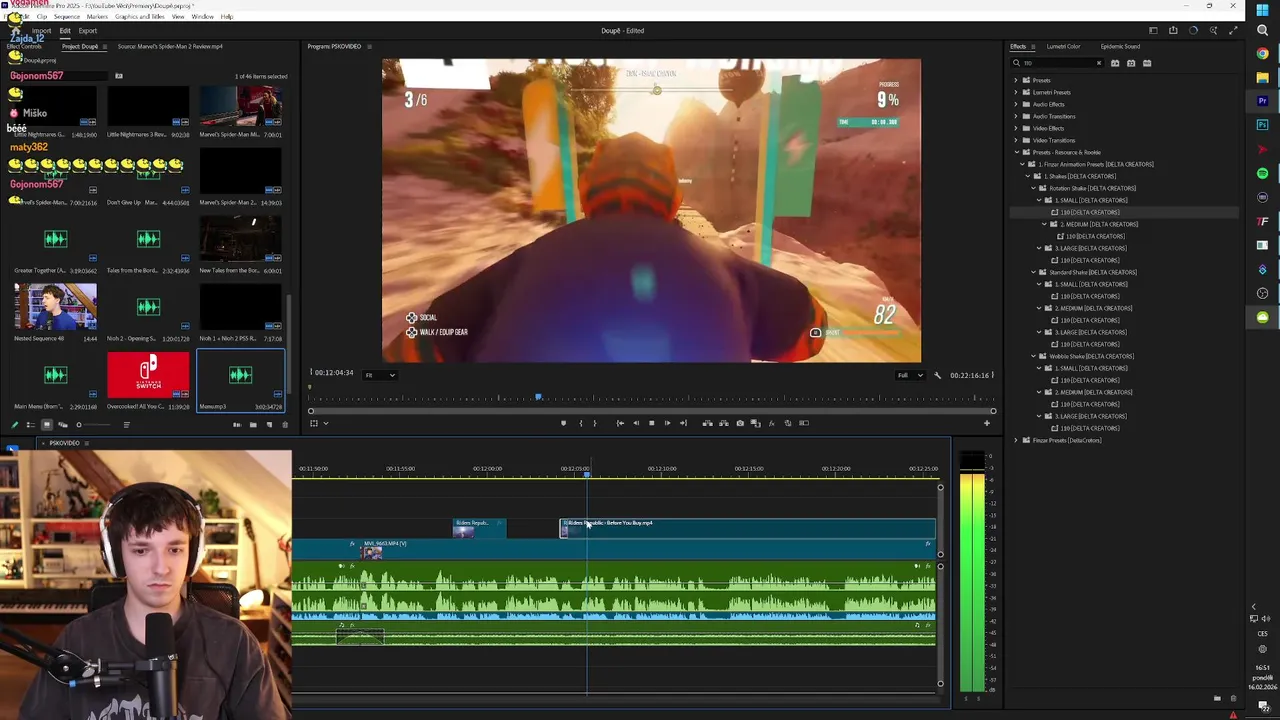Screen dimensions: 1280x720
Task: Open the Program monitor button editor plus
Action: click(x=986, y=423)
